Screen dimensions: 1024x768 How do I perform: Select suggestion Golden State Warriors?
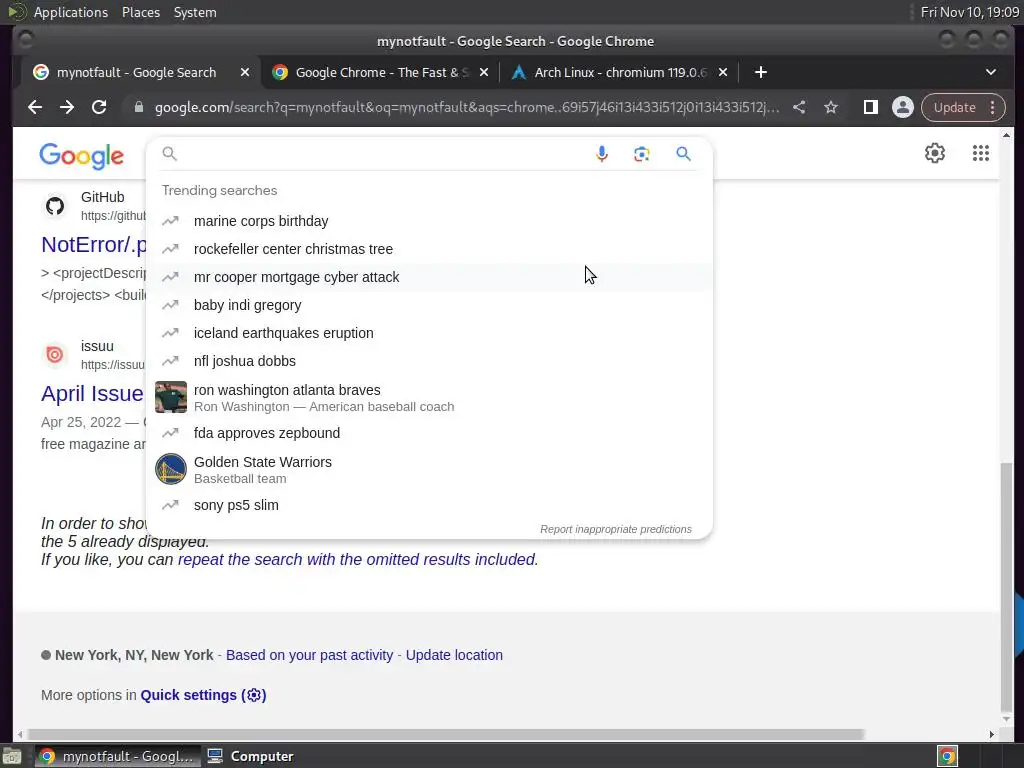[x=430, y=470]
